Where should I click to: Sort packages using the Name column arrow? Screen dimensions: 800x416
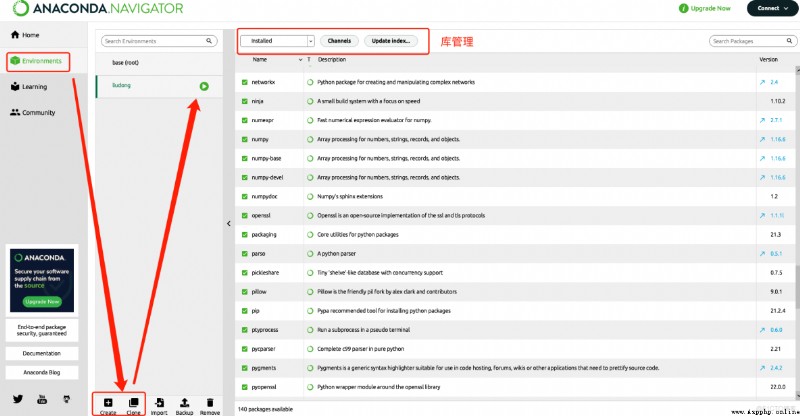[300, 60]
